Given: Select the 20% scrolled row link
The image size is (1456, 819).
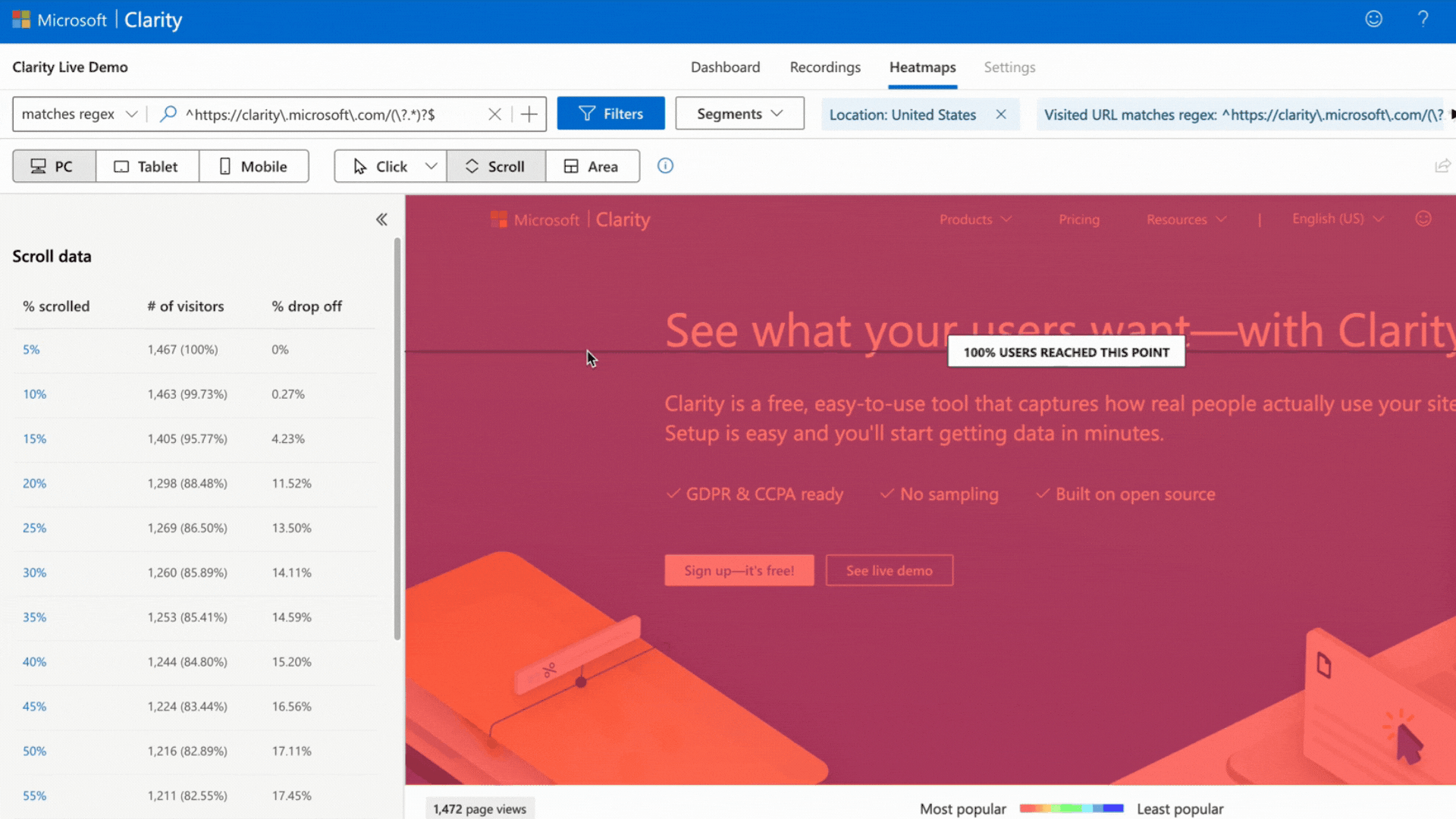Looking at the screenshot, I should tap(34, 484).
